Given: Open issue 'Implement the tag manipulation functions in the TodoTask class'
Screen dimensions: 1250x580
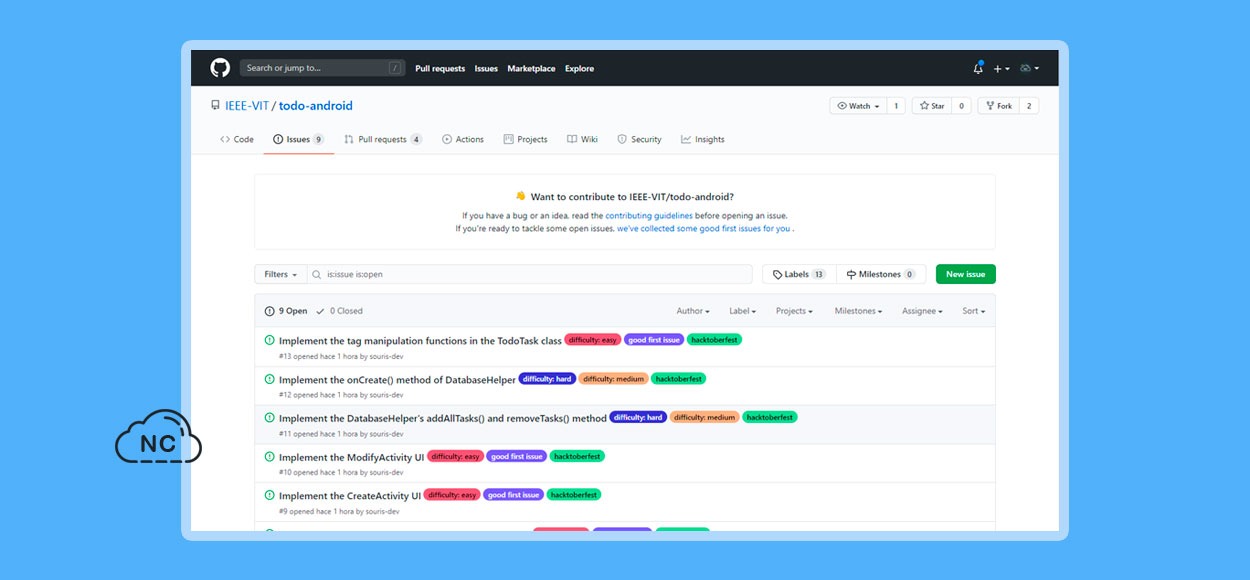Looking at the screenshot, I should click(x=420, y=341).
